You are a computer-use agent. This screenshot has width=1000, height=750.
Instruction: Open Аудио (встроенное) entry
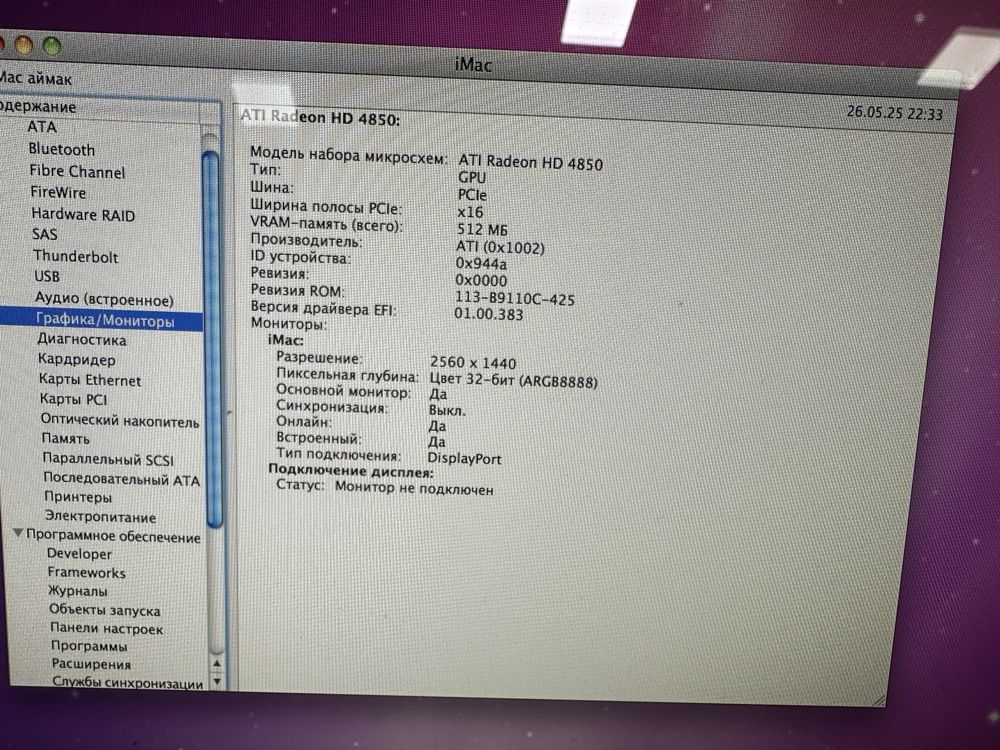tap(104, 298)
